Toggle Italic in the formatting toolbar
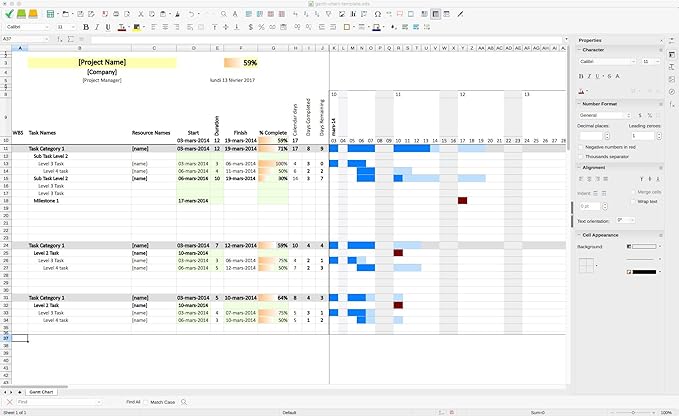The height and width of the screenshot is (416, 679). 97,27
